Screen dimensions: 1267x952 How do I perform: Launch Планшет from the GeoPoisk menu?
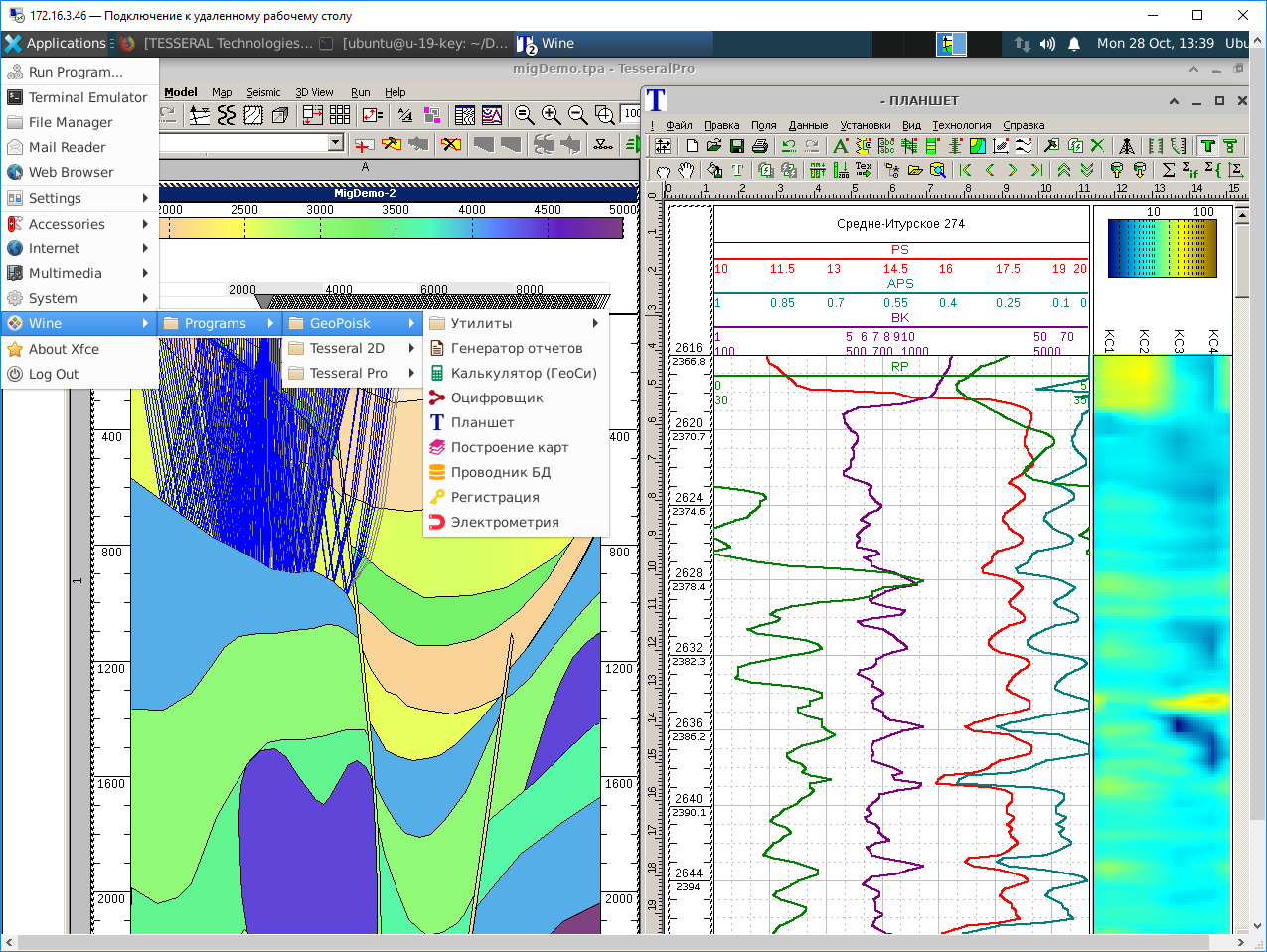(515, 422)
